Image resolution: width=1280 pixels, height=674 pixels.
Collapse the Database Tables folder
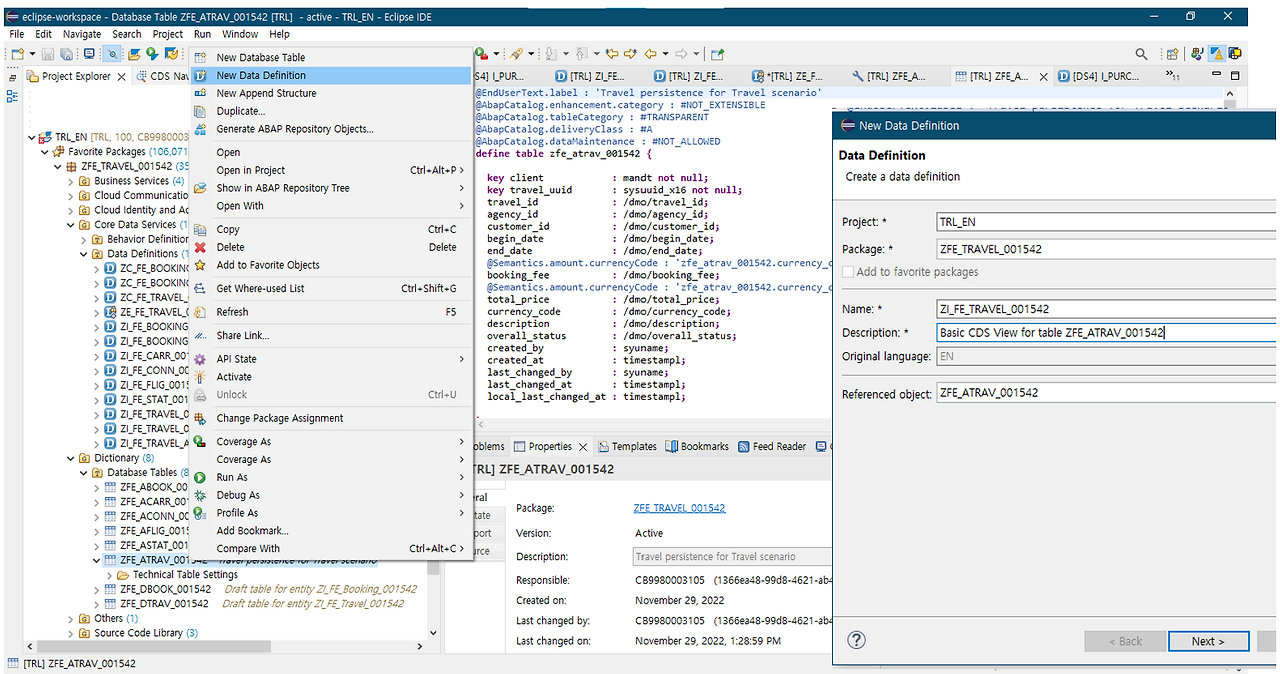point(84,473)
